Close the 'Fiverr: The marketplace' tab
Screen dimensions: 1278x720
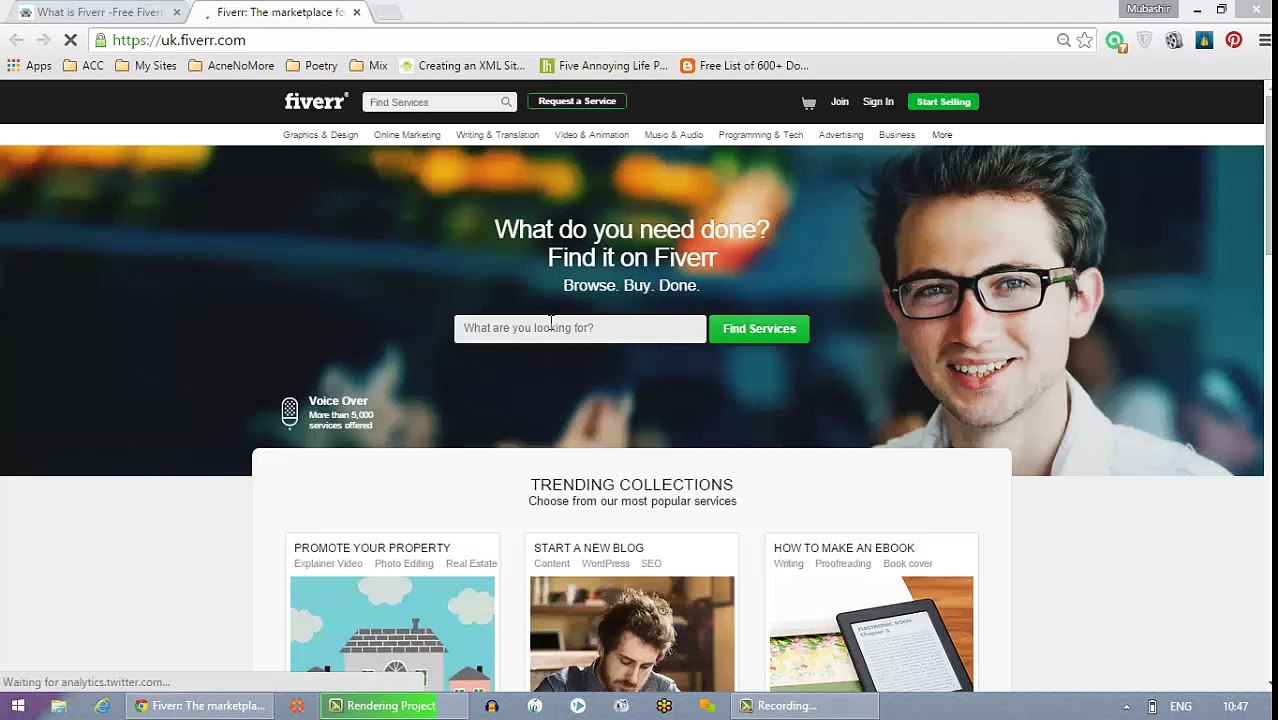357,12
